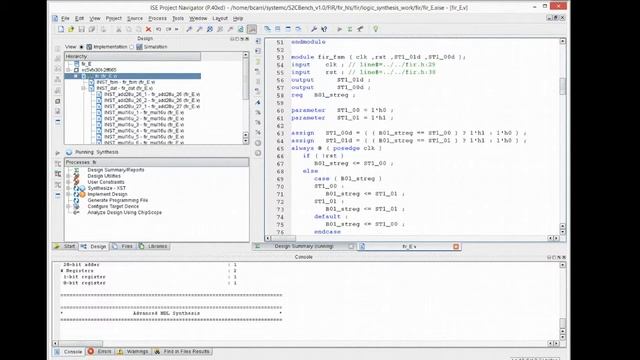Click the Help pointer toolbar icon

coord(324,29)
